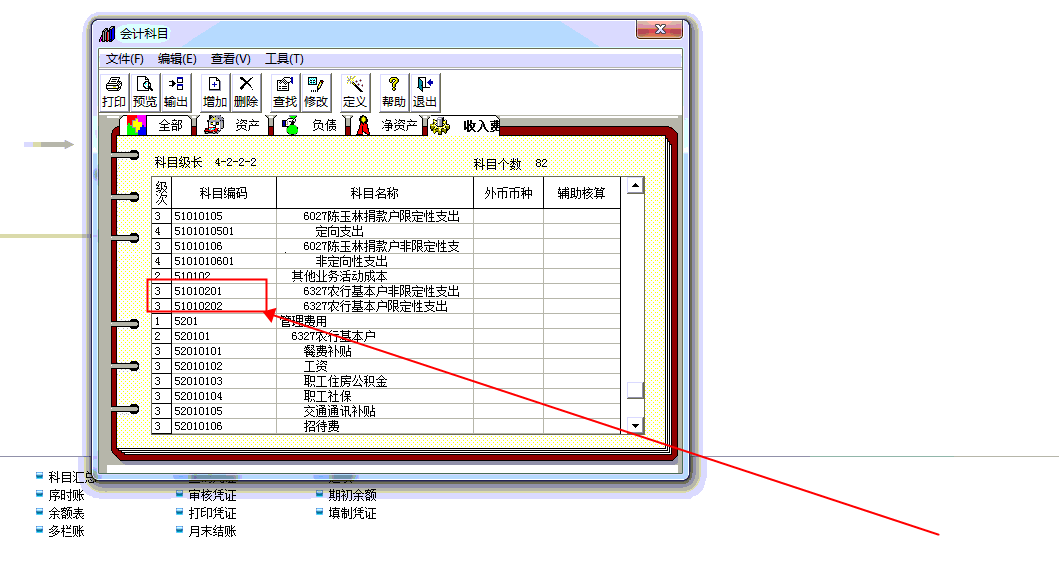Open 余额表 in background window
The height and width of the screenshot is (564, 1059).
tap(66, 513)
